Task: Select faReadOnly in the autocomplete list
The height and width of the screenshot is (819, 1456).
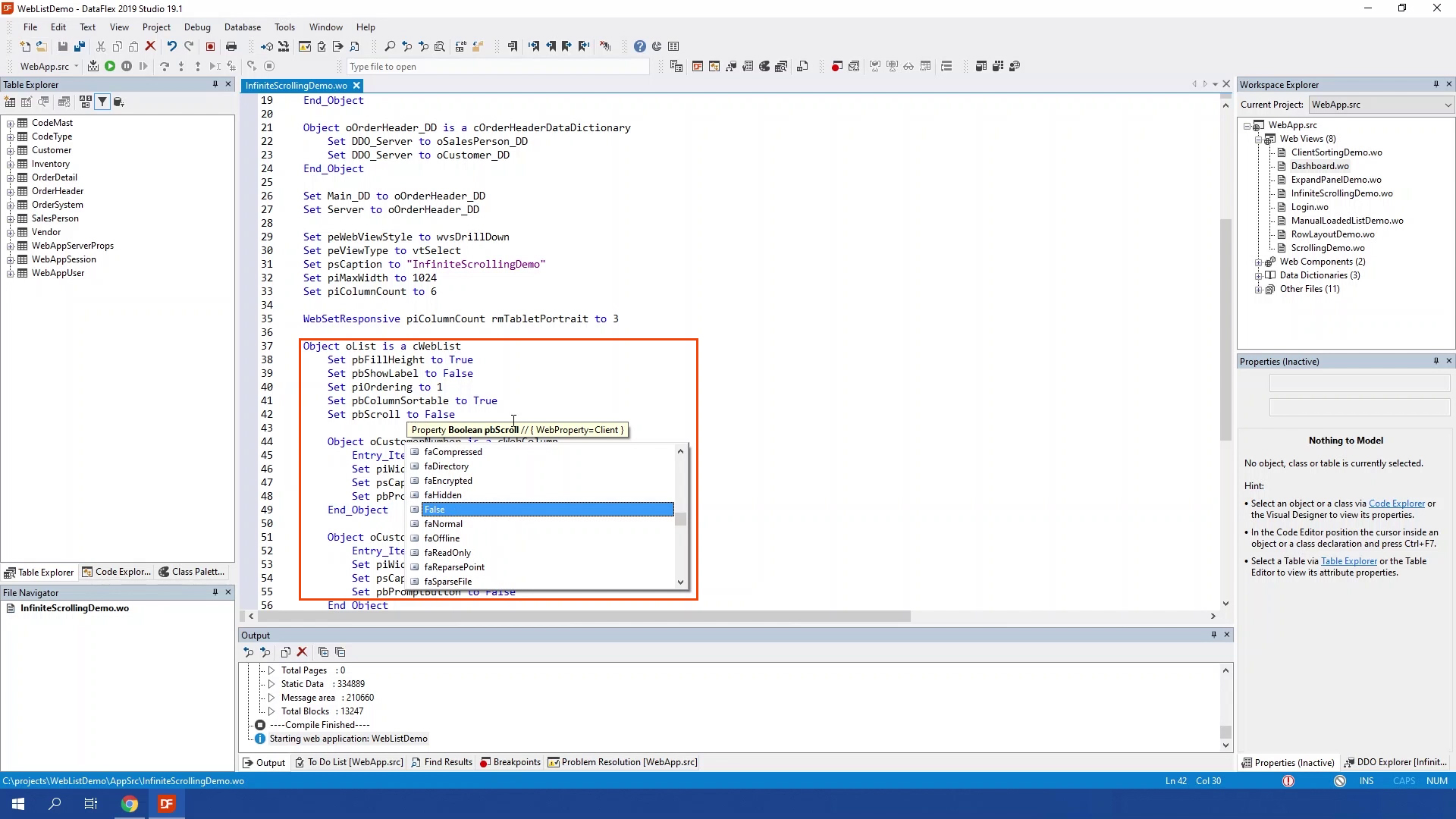Action: (447, 553)
